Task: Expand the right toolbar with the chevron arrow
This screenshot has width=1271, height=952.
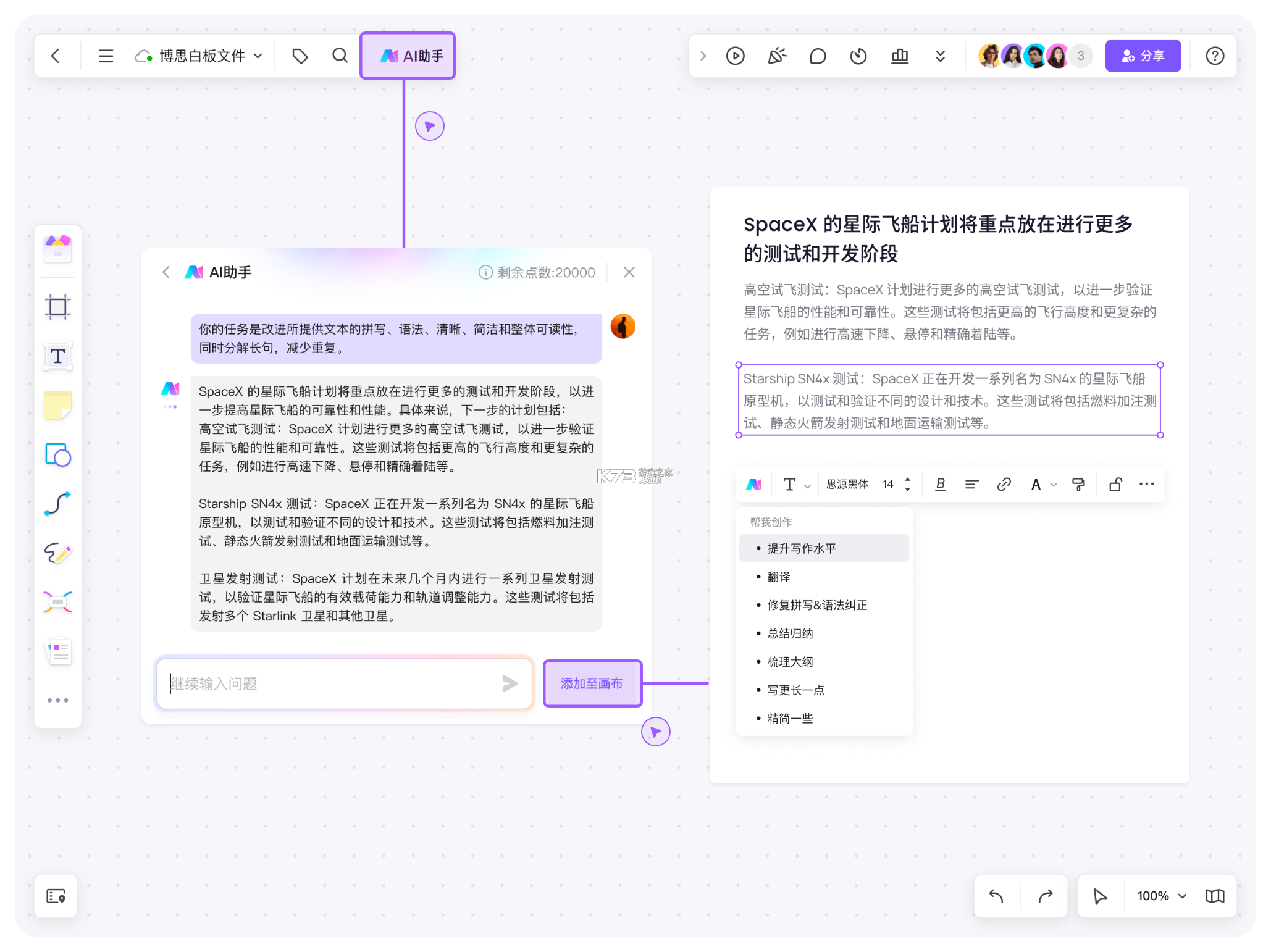Action: coord(703,56)
